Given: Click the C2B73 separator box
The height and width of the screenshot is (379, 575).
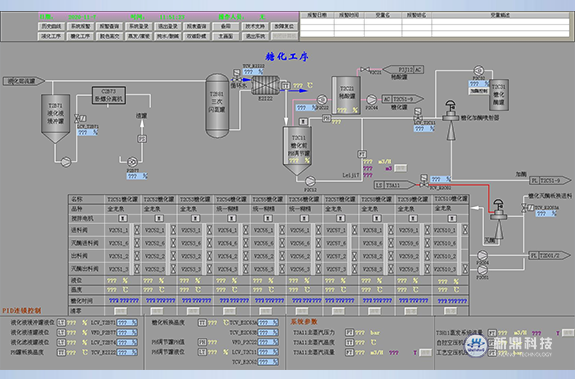Looking at the screenshot, I should (x=109, y=95).
